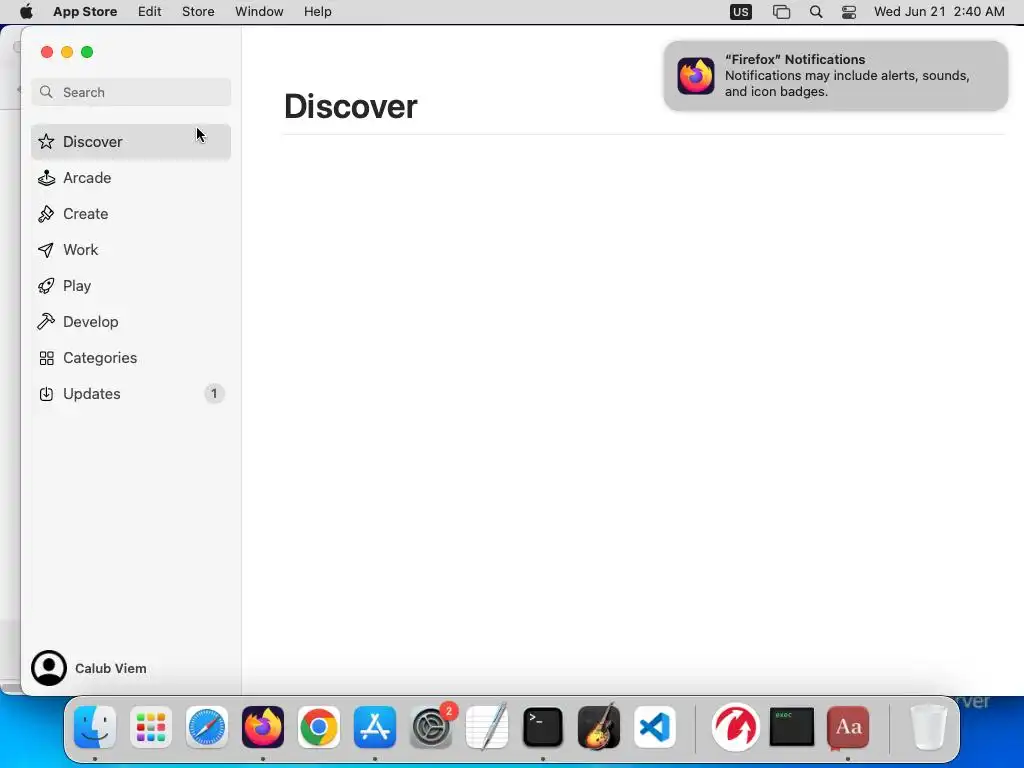Click the Firefox Notifications banner
1024x768 pixels.
(x=835, y=76)
